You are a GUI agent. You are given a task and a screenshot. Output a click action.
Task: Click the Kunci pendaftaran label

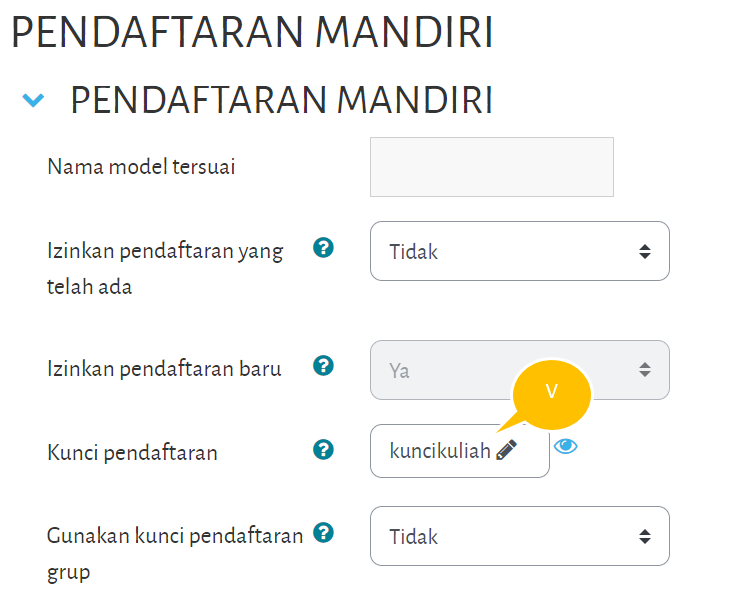pos(132,453)
